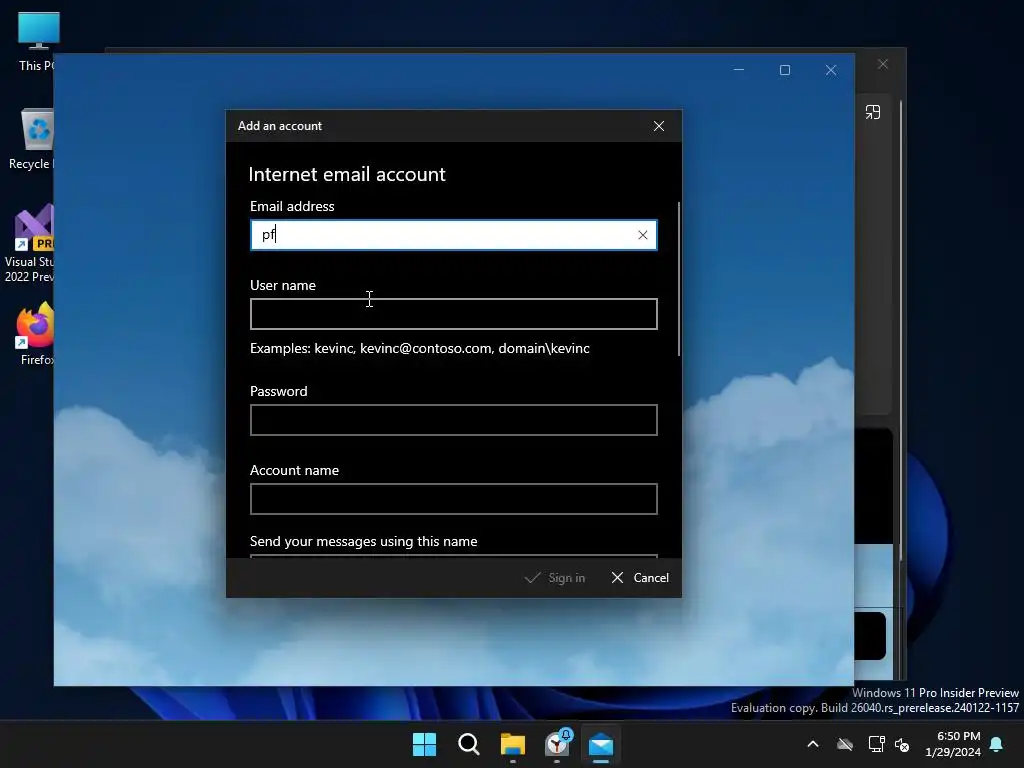
Task: Select the Firefox desktop shortcut
Action: click(x=35, y=334)
